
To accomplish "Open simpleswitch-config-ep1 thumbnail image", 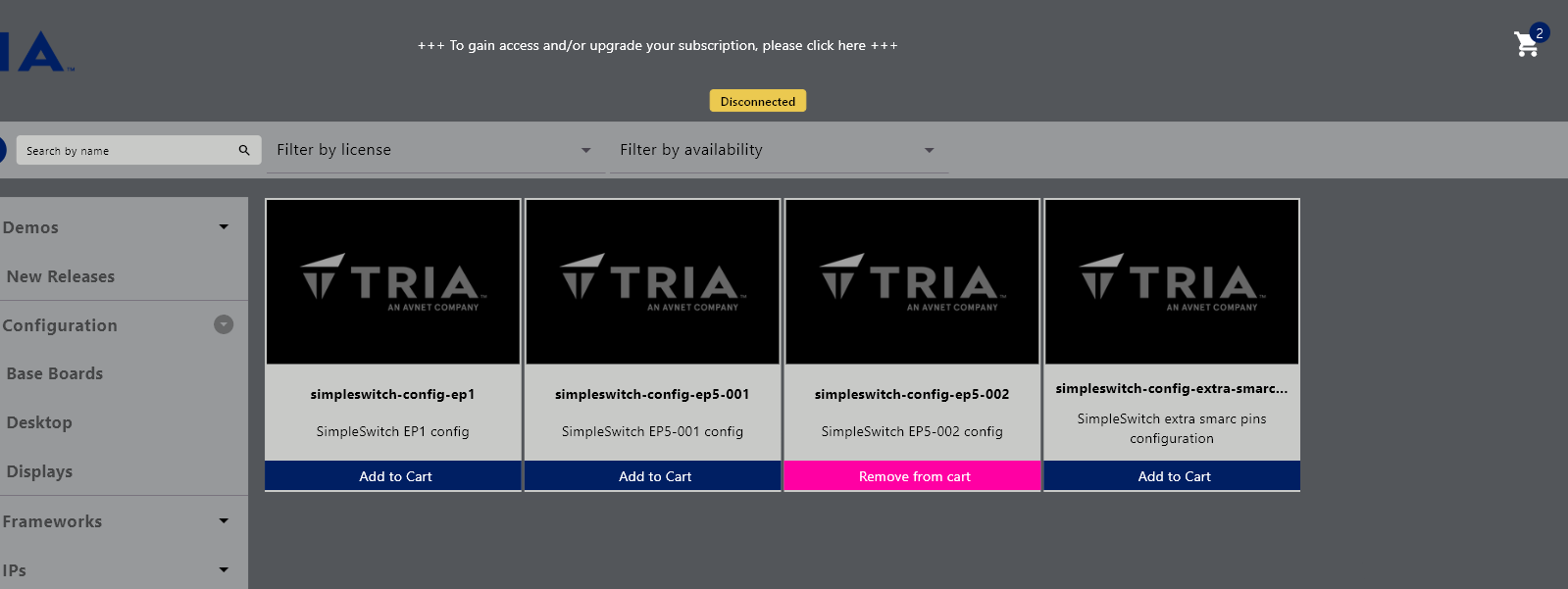I will pos(393,282).
